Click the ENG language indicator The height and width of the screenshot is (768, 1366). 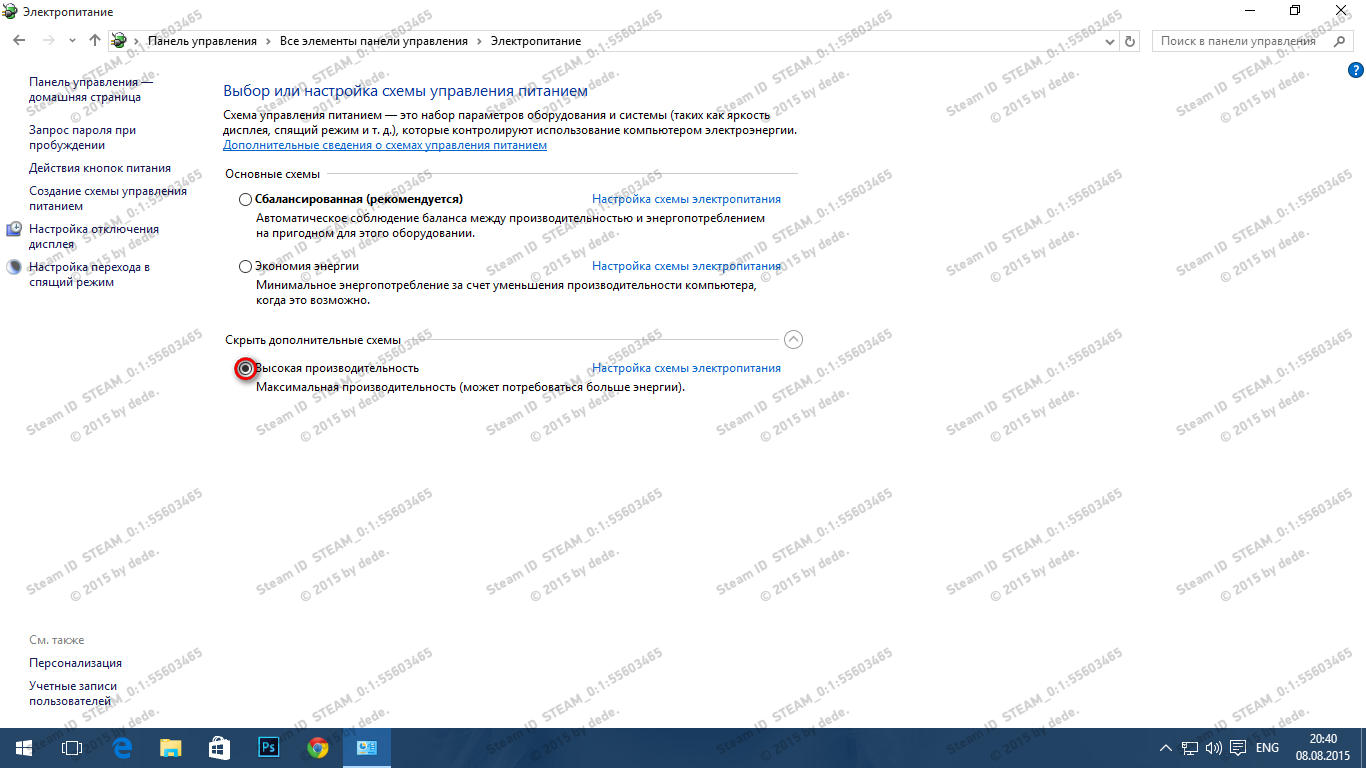pyautogui.click(x=1267, y=748)
